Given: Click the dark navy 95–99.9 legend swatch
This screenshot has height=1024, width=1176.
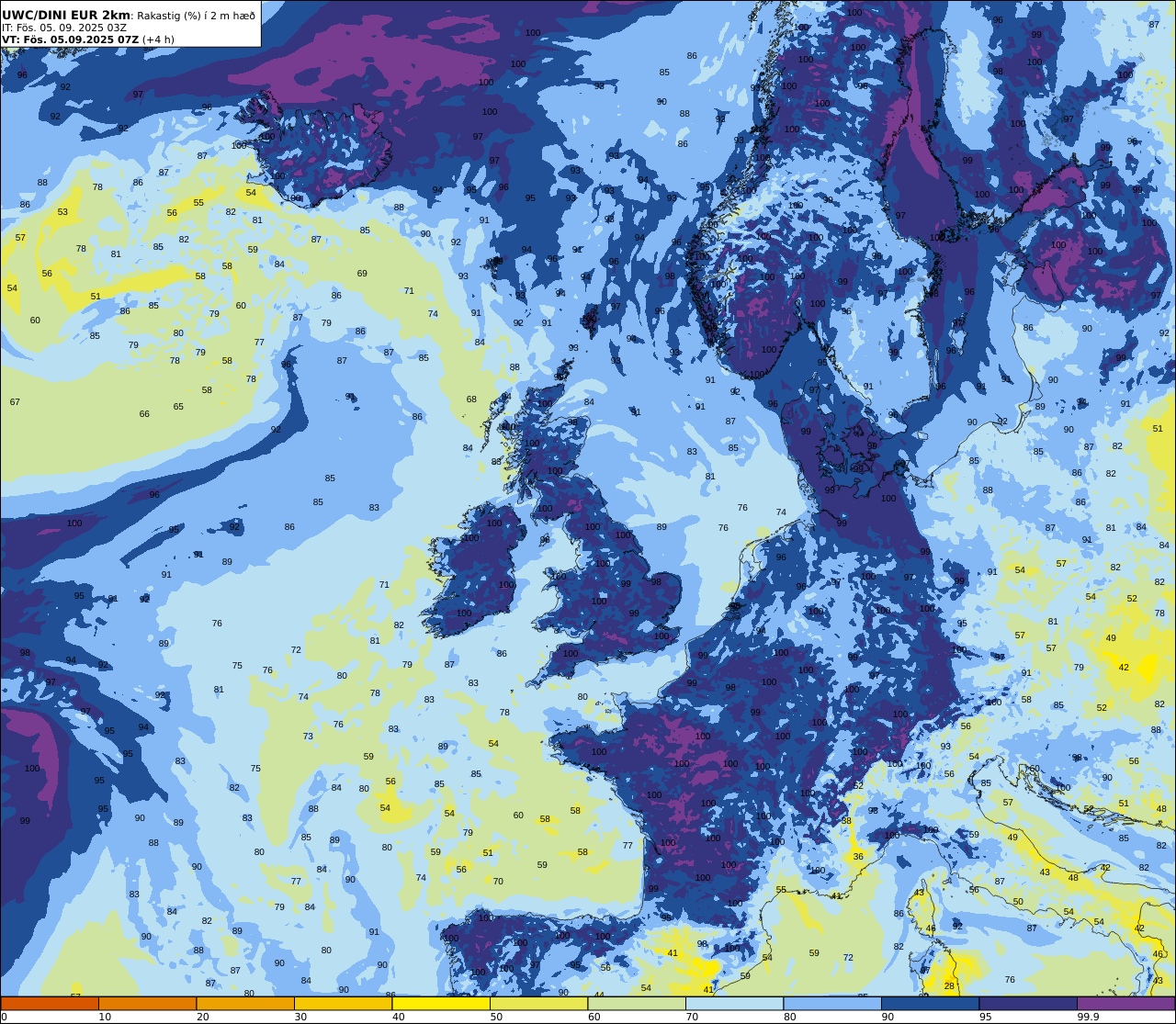Looking at the screenshot, I should coord(1028,1004).
